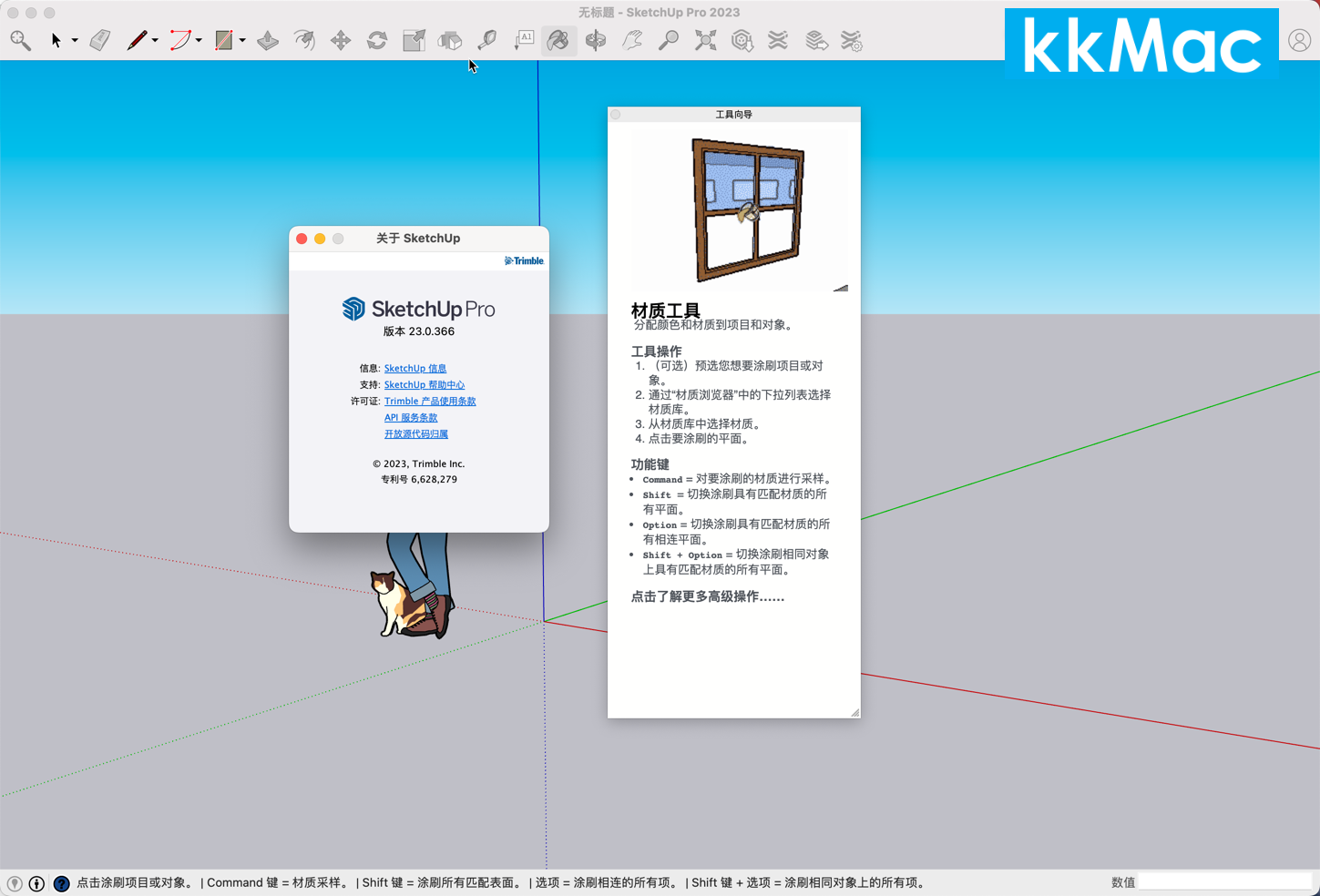This screenshot has height=896, width=1320.
Task: Pick the Eraser tool
Action: point(100,40)
